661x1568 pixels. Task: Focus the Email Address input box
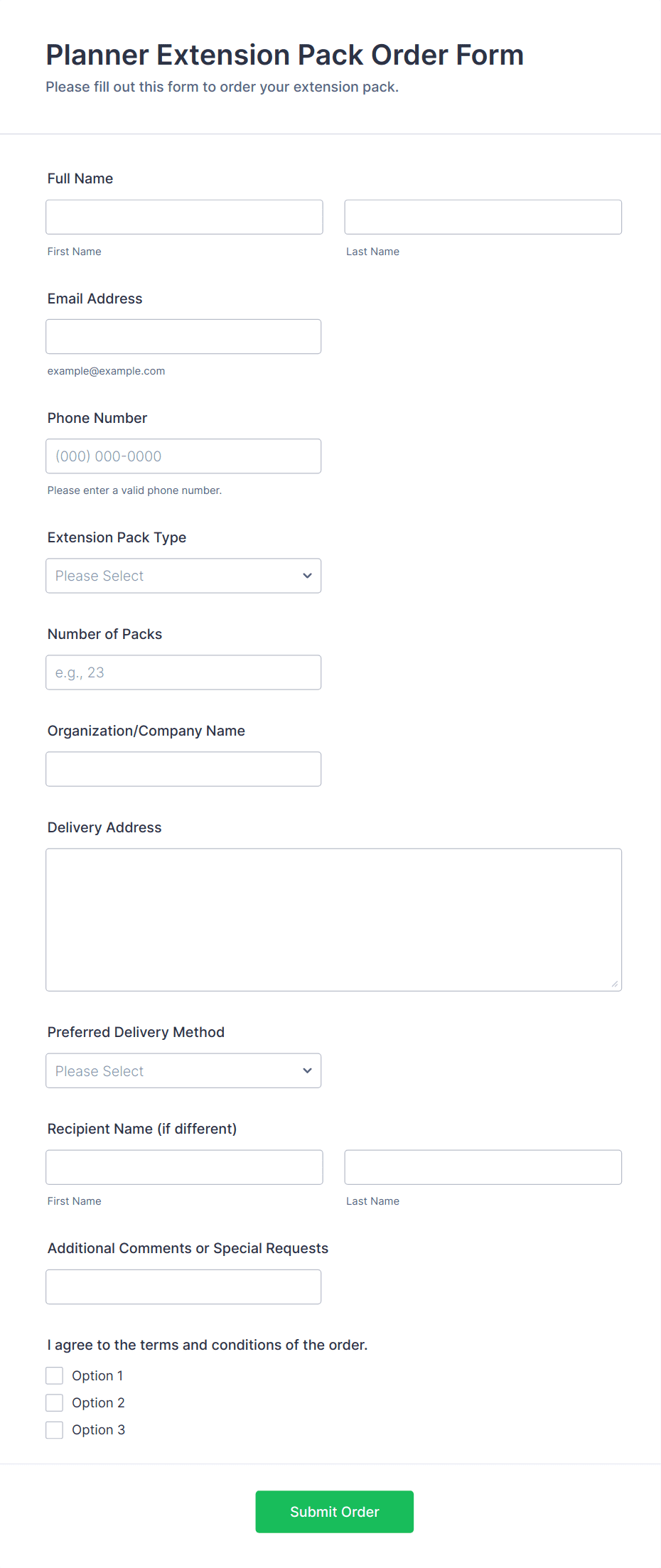(x=183, y=336)
